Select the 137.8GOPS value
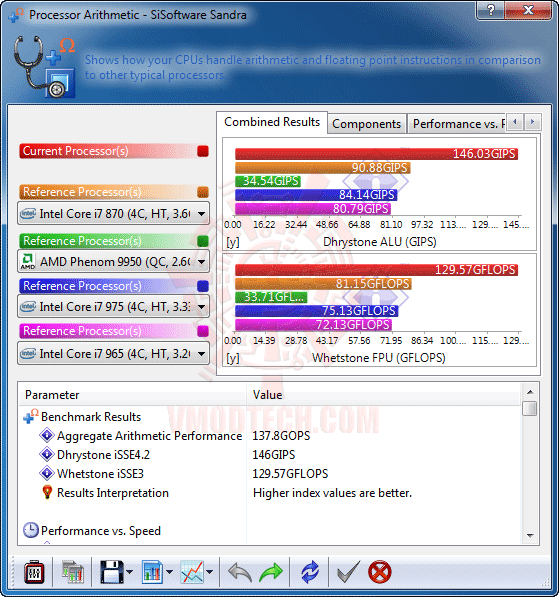Viewport: 559px width, 597px height. (281, 436)
